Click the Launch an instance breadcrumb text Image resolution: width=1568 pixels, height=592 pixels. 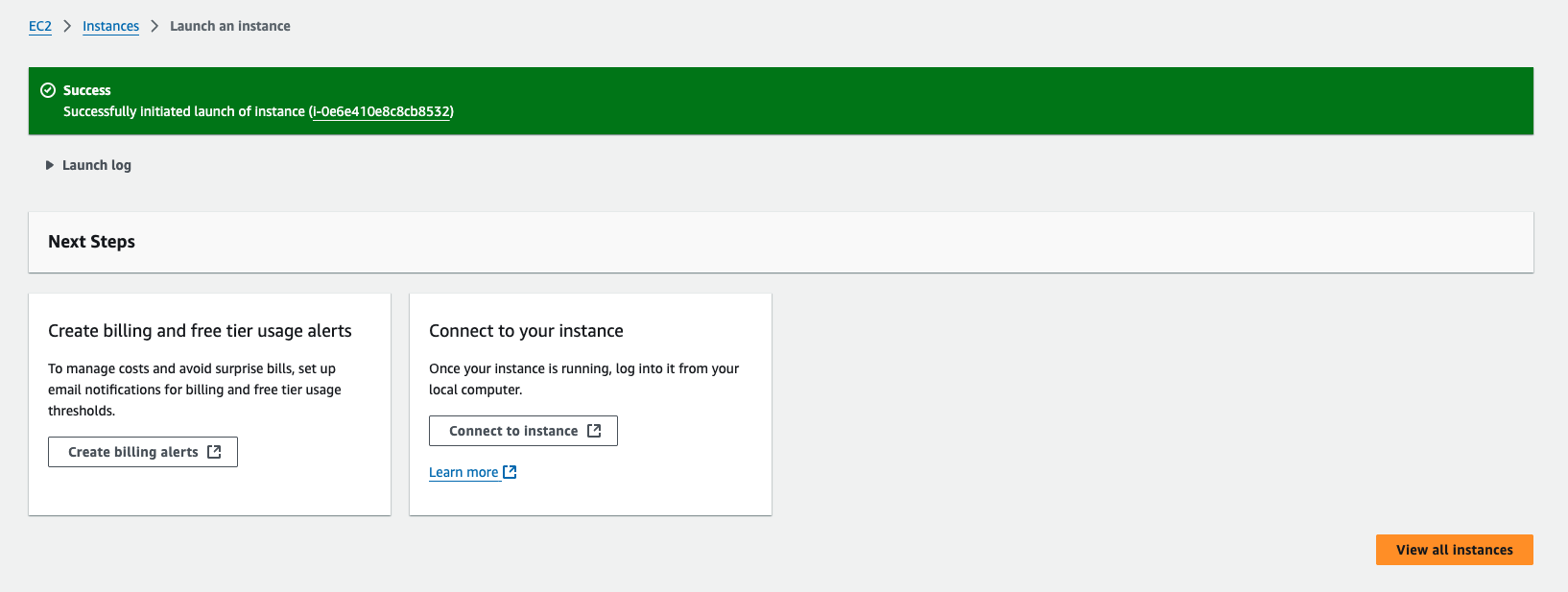point(230,26)
